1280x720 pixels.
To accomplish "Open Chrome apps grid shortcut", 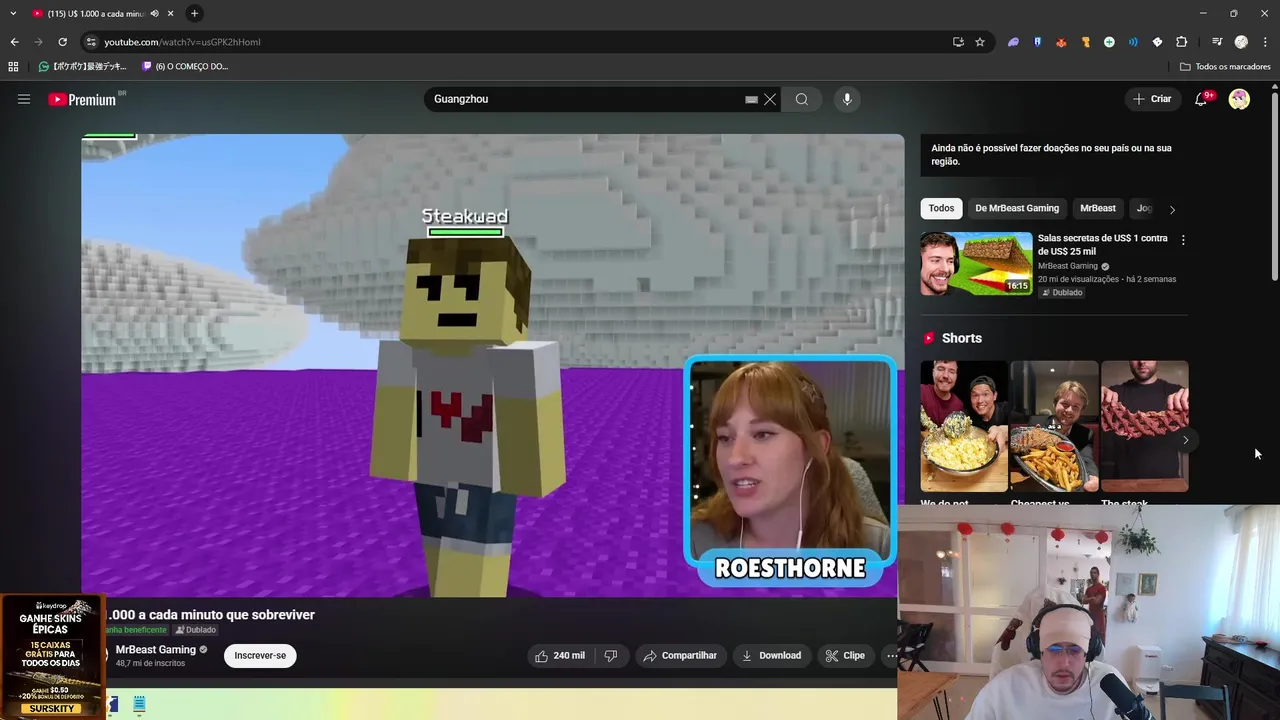I will click(13, 66).
